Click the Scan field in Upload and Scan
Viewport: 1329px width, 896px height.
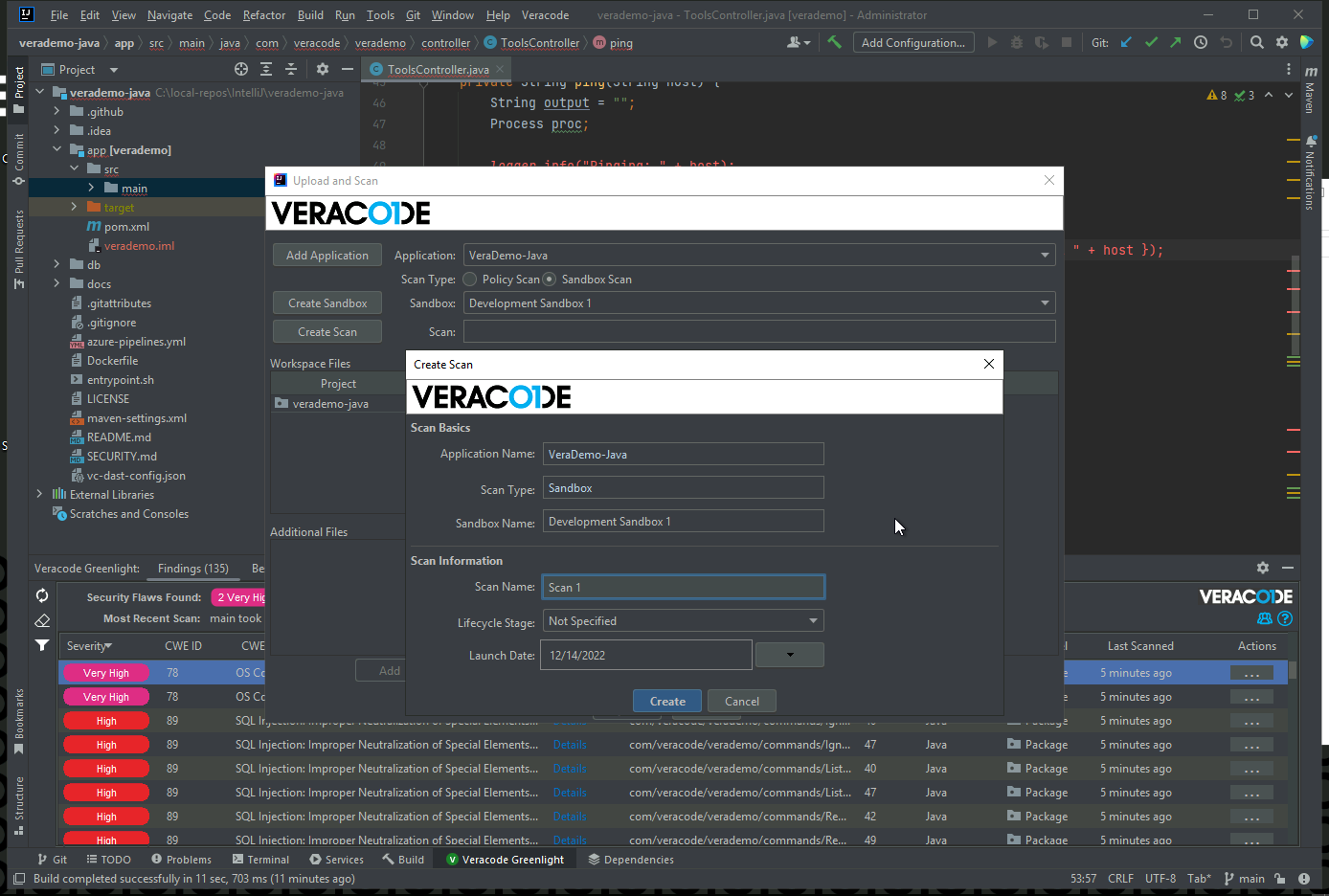click(x=759, y=331)
